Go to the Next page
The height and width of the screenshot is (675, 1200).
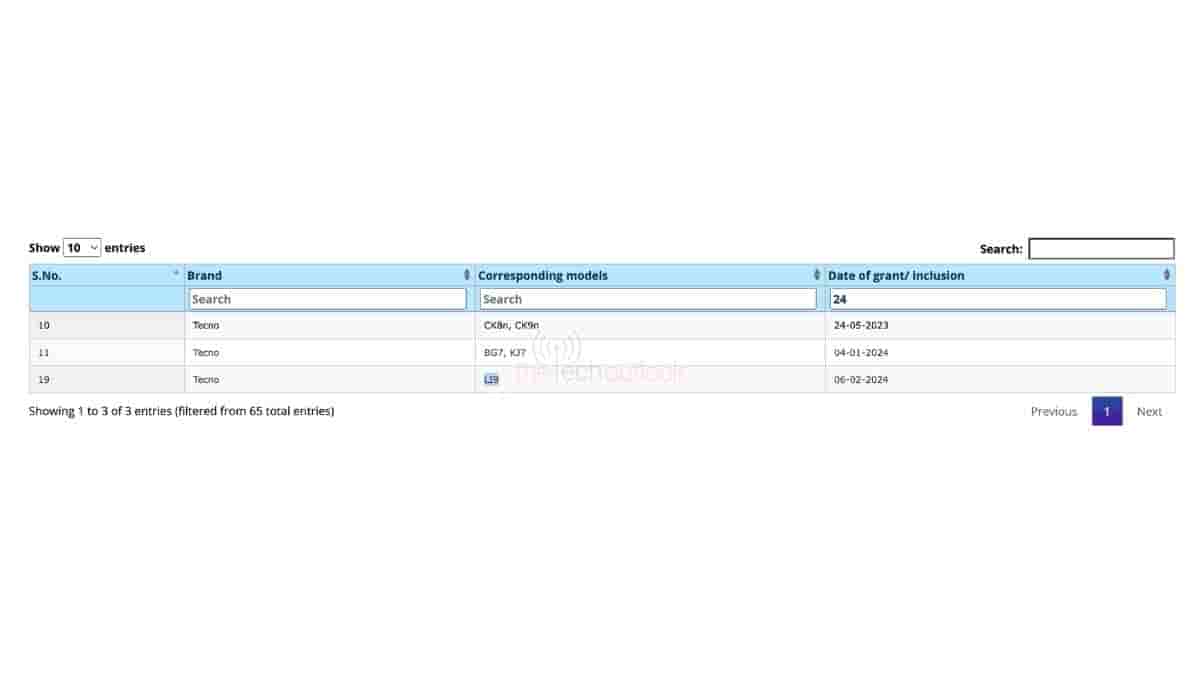1149,411
